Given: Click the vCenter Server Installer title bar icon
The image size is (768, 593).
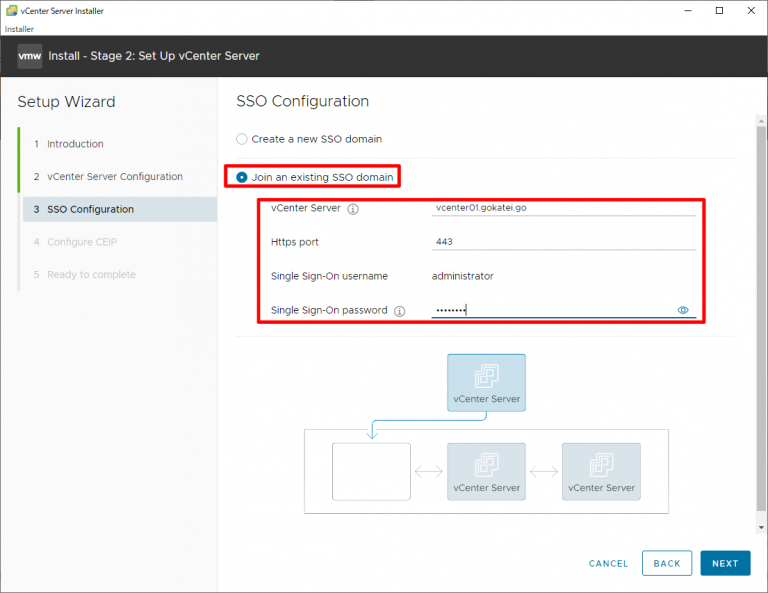Looking at the screenshot, I should [x=10, y=10].
